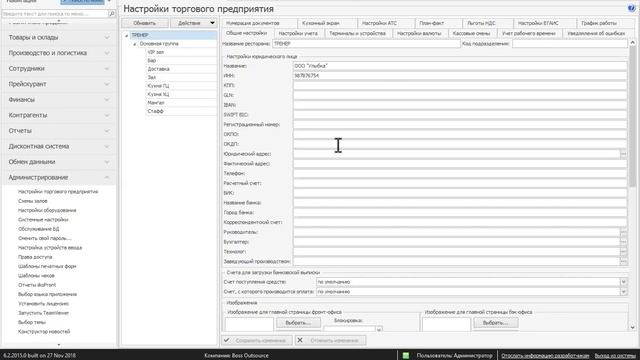Click Выбрать button for бэк-офиса image
The image size is (640, 360).
point(496,323)
